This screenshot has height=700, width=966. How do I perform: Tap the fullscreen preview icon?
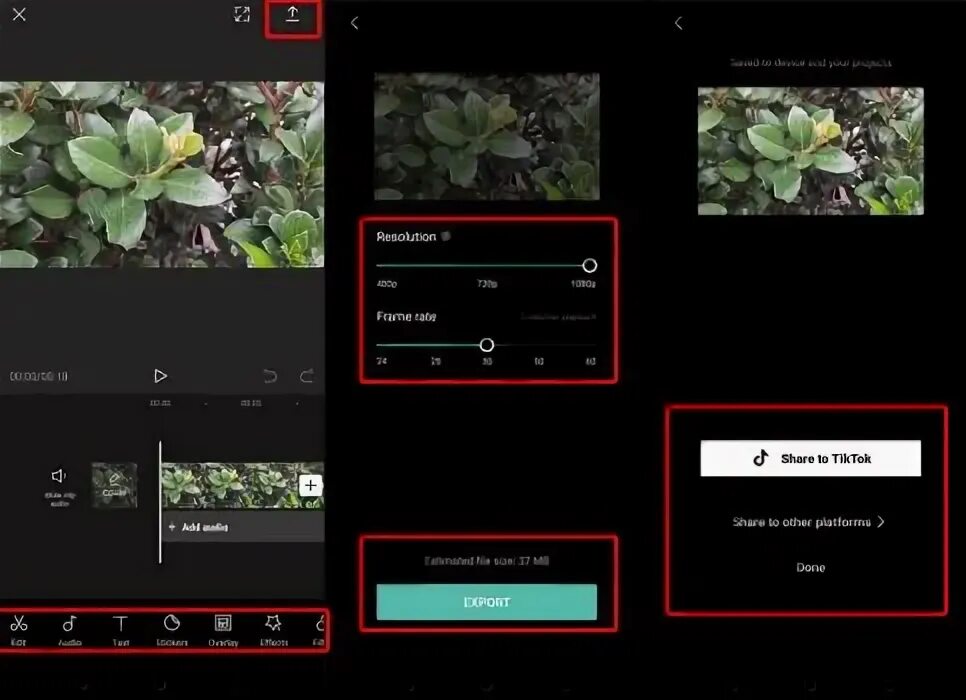click(242, 14)
